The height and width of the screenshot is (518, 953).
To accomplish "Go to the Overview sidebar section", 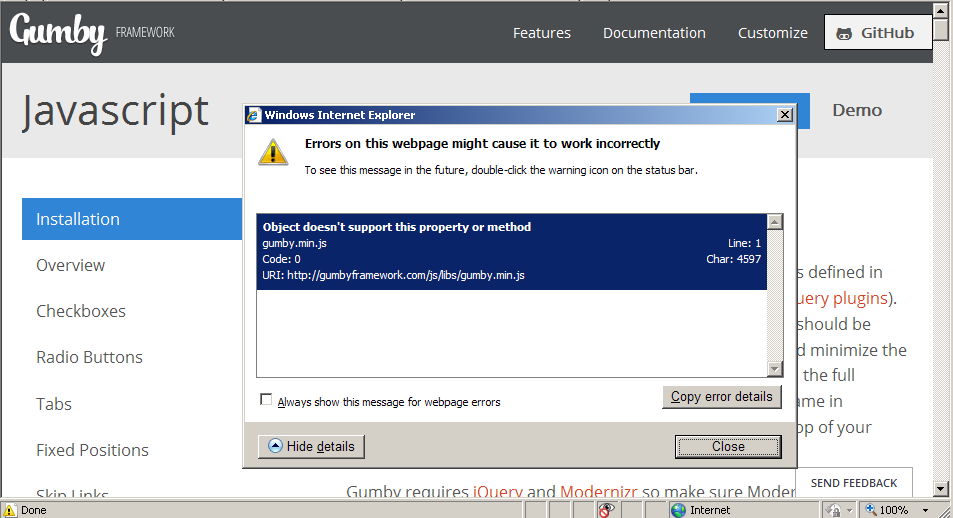I will 71,265.
